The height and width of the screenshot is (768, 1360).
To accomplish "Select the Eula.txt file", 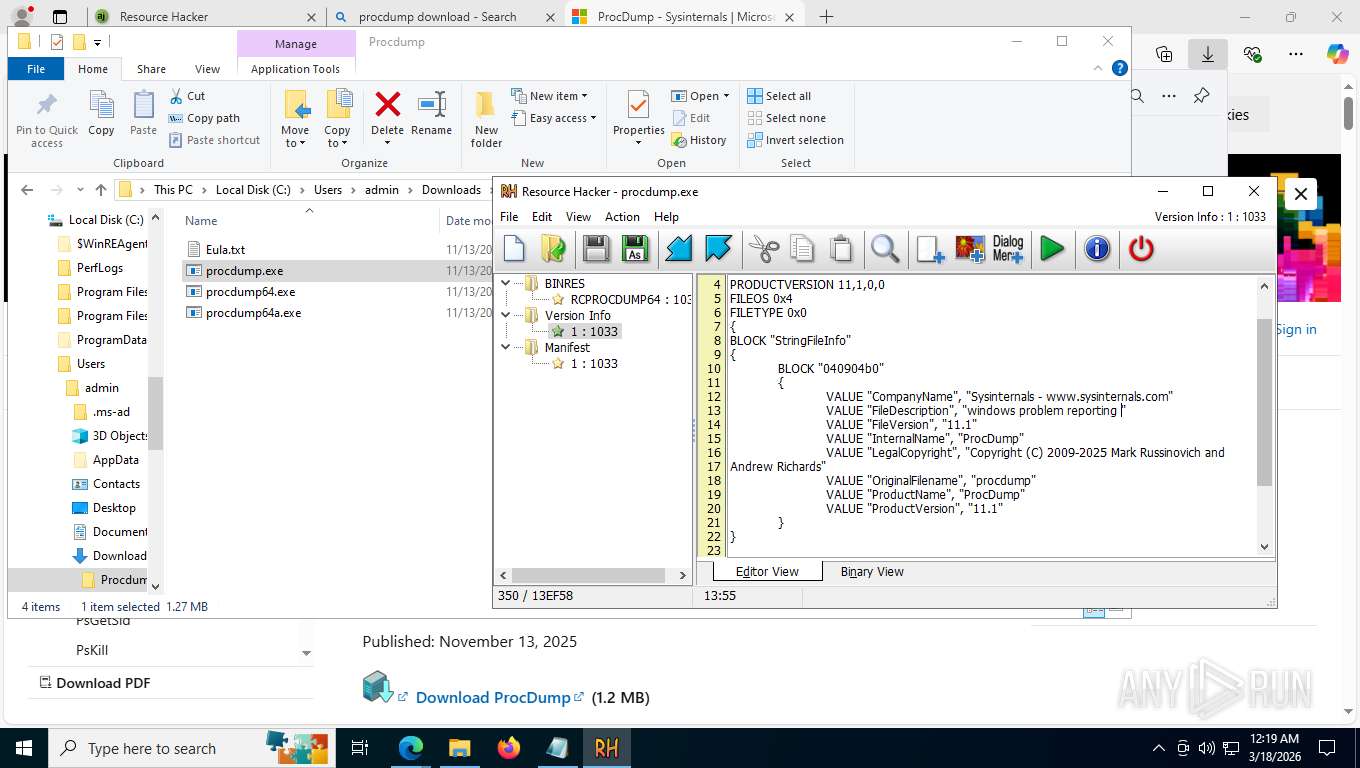I will point(225,250).
